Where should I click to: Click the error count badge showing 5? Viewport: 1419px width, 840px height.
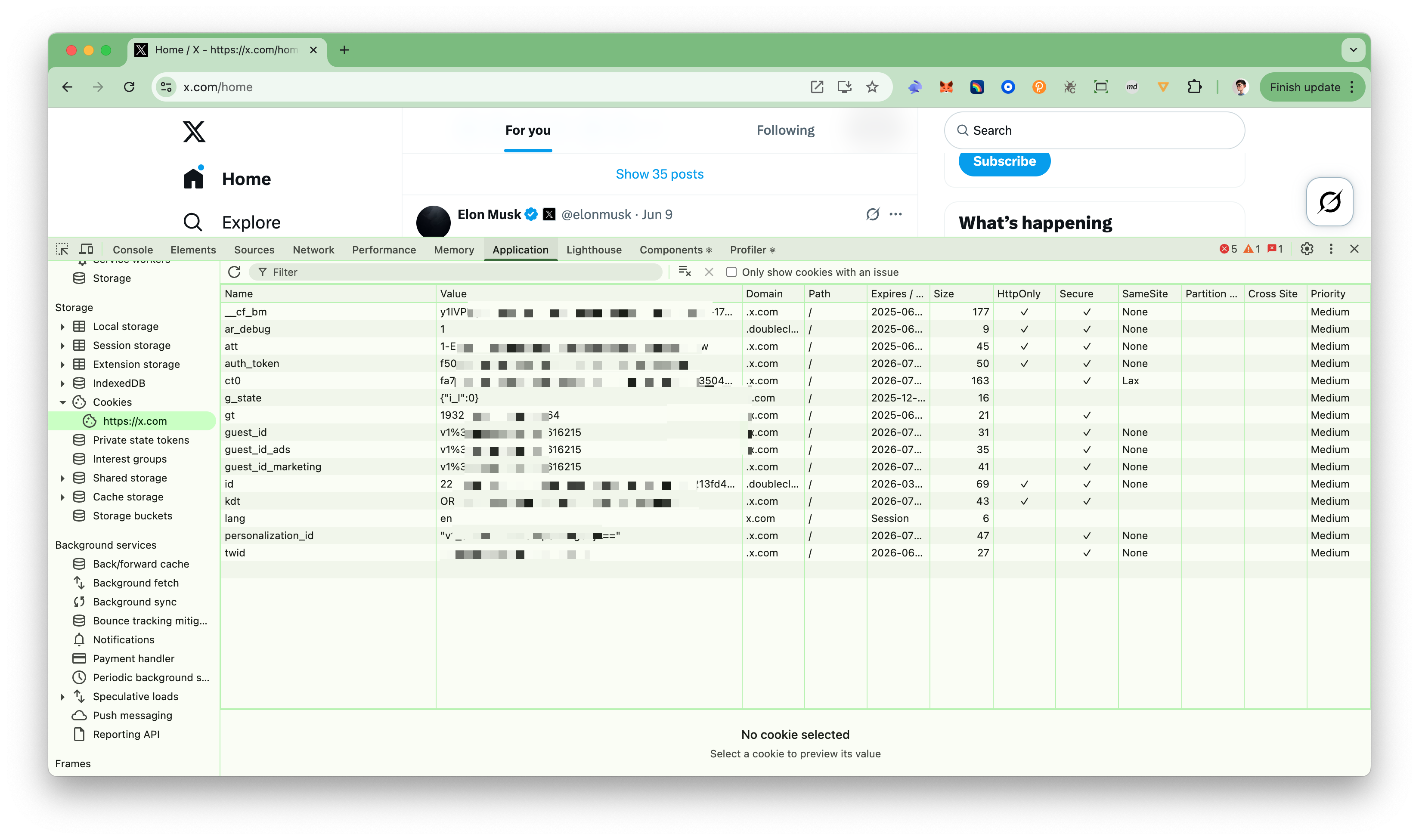(x=1228, y=249)
